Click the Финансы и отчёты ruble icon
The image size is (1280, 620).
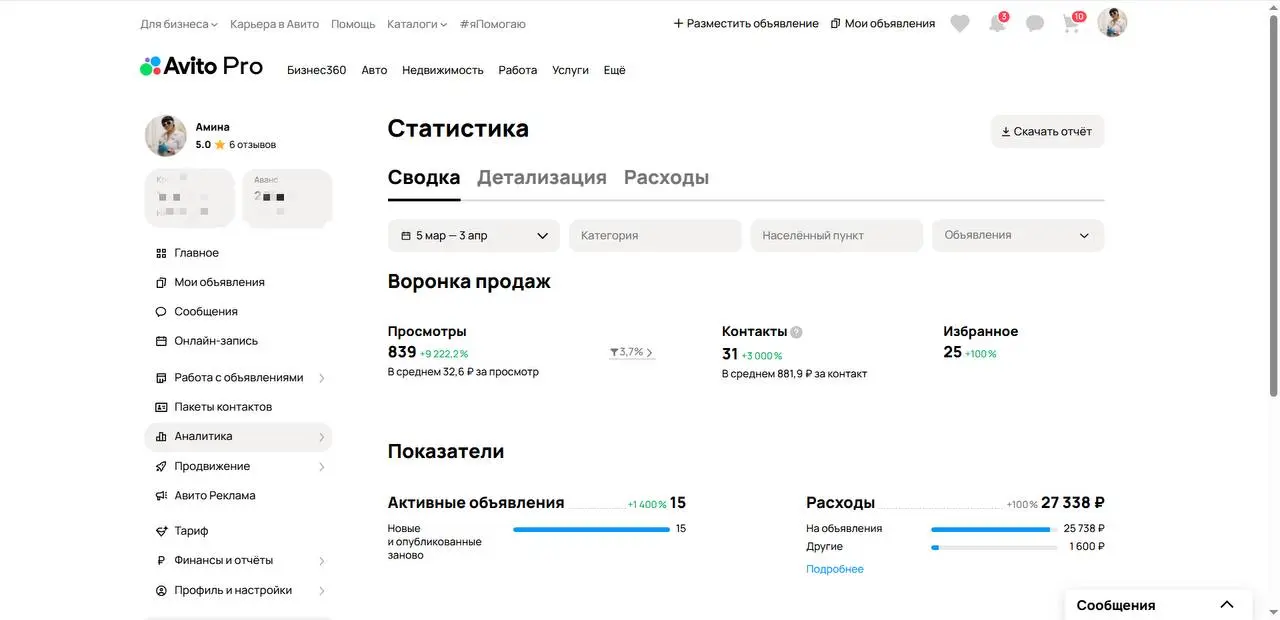[161, 561]
